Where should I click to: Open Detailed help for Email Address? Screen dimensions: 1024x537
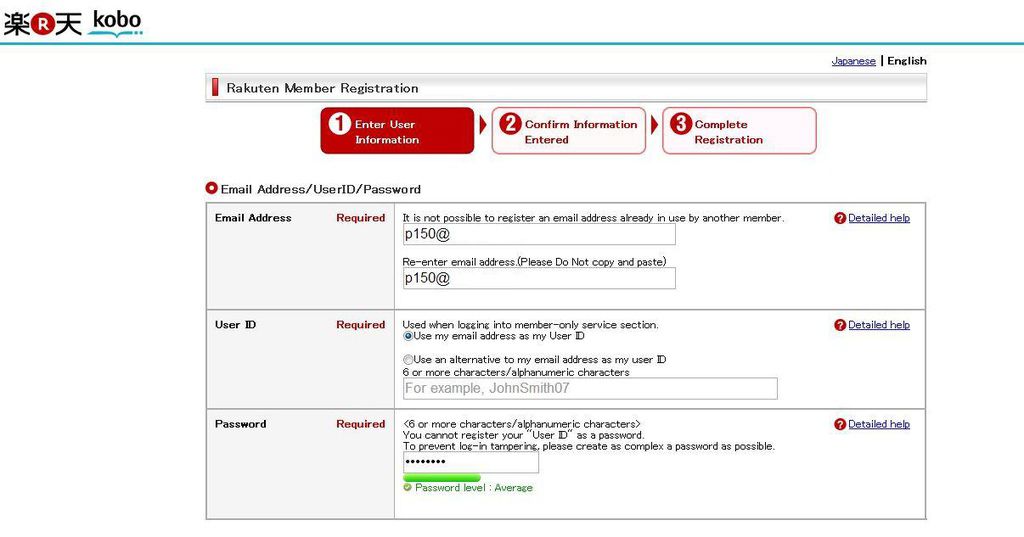(x=879, y=218)
